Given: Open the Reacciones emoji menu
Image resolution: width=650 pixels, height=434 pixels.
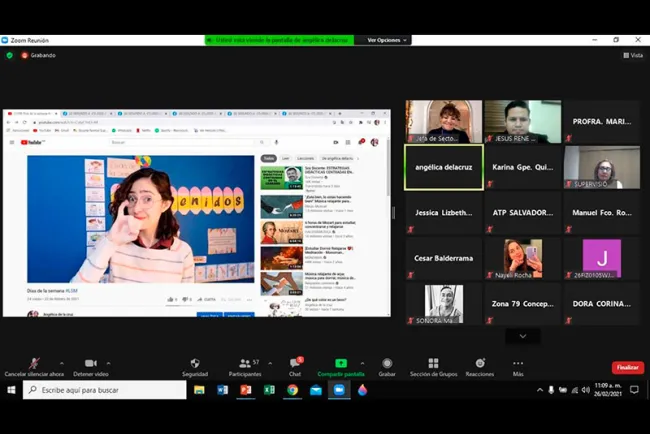Looking at the screenshot, I should click(480, 364).
